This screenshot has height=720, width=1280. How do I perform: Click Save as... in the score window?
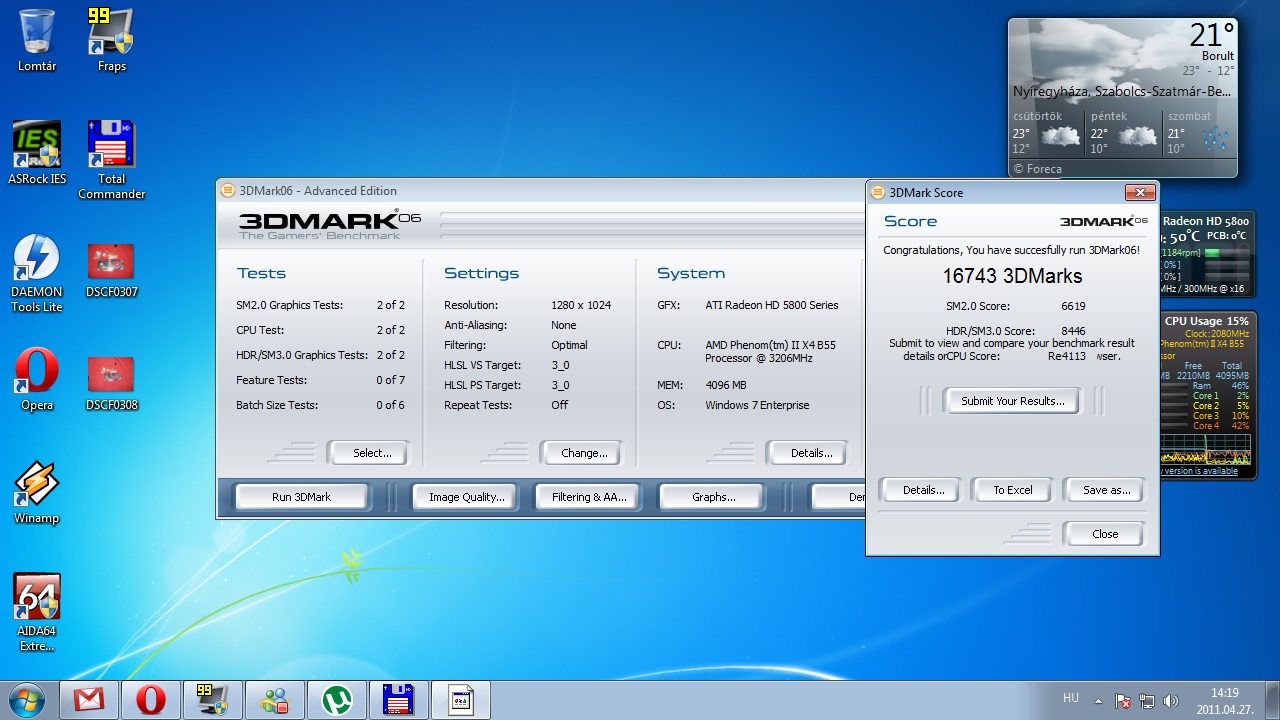1106,490
